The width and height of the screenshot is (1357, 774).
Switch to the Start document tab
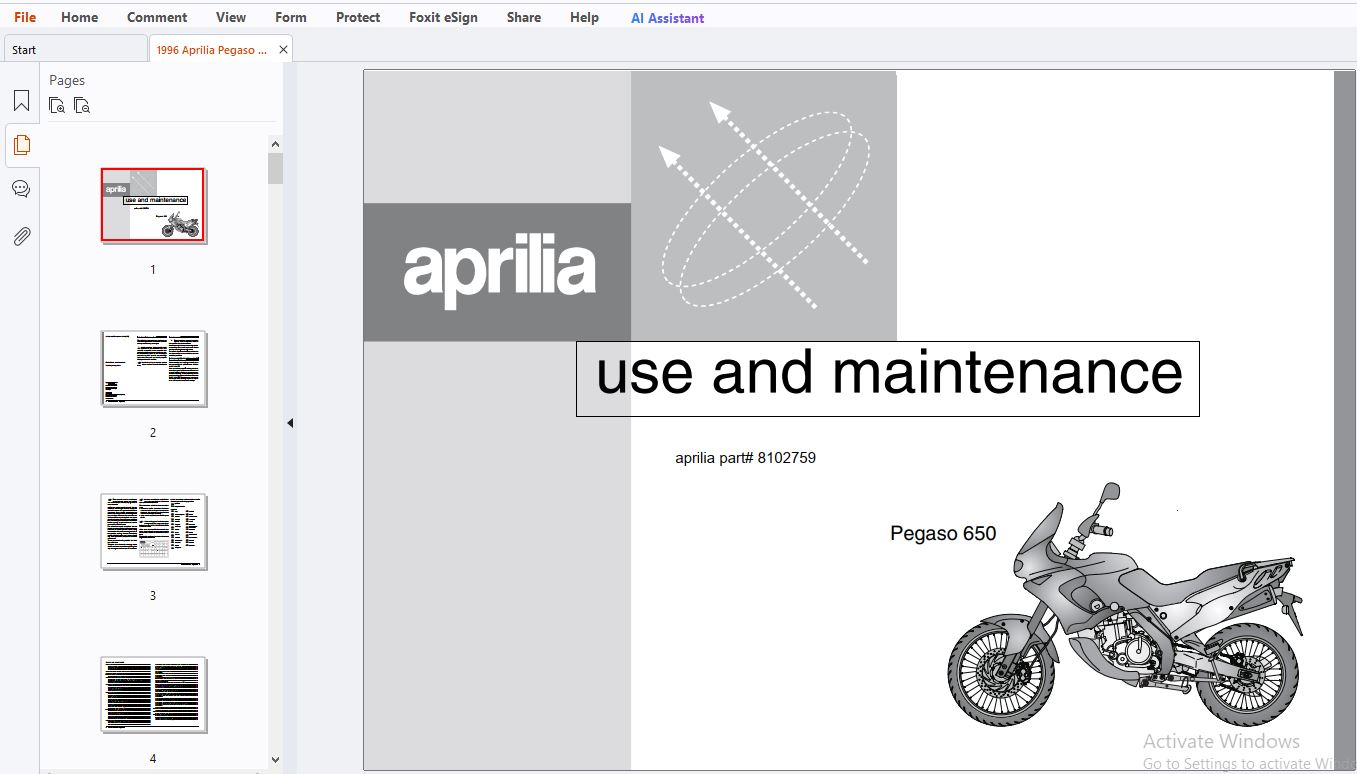point(75,49)
